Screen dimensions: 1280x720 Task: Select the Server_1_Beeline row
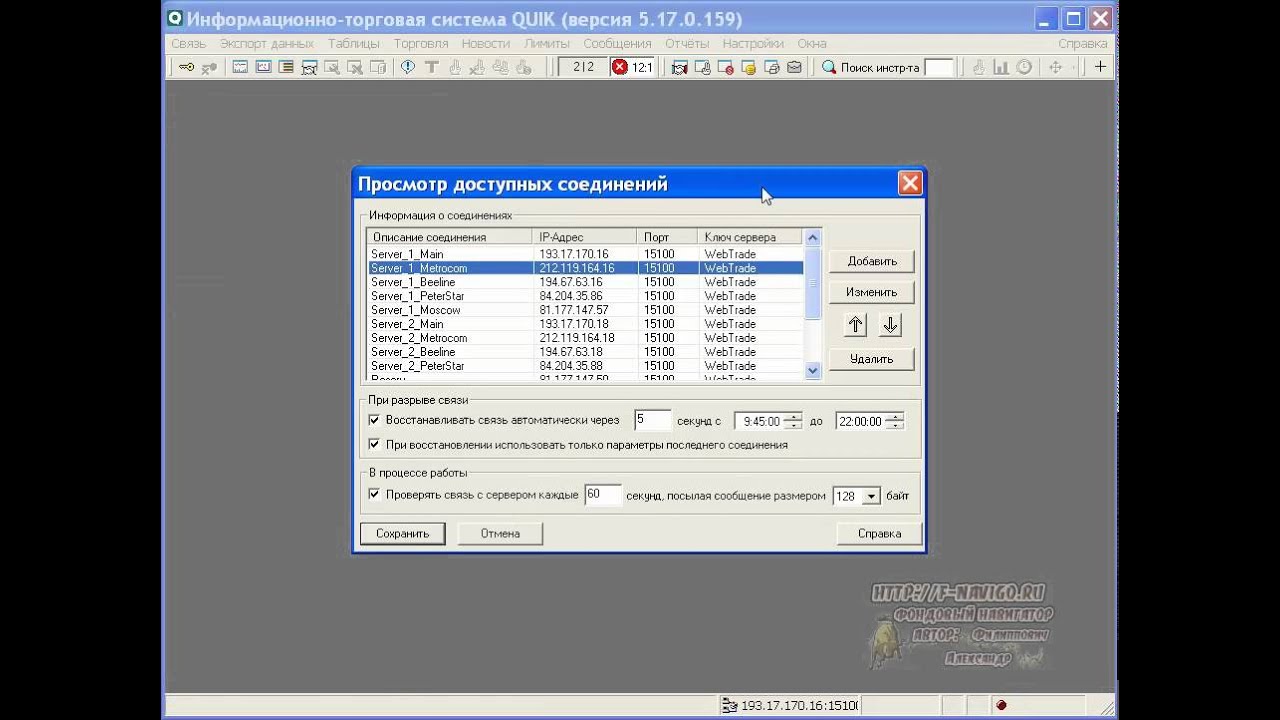[585, 282]
